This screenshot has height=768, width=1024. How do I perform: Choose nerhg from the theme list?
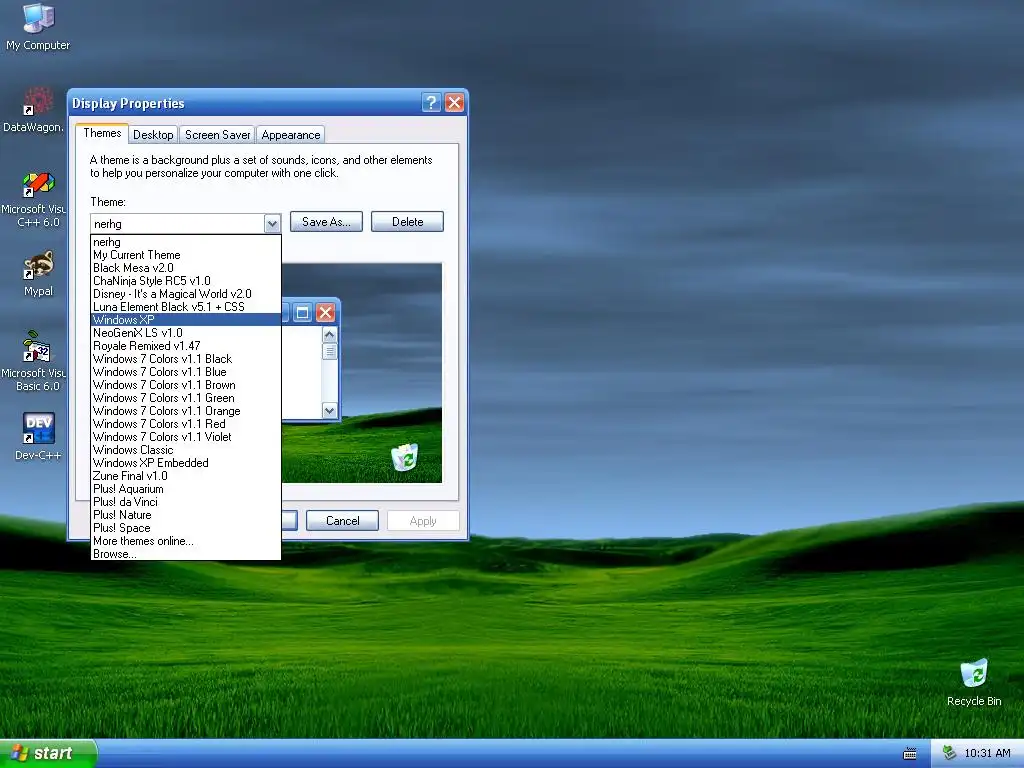click(186, 242)
